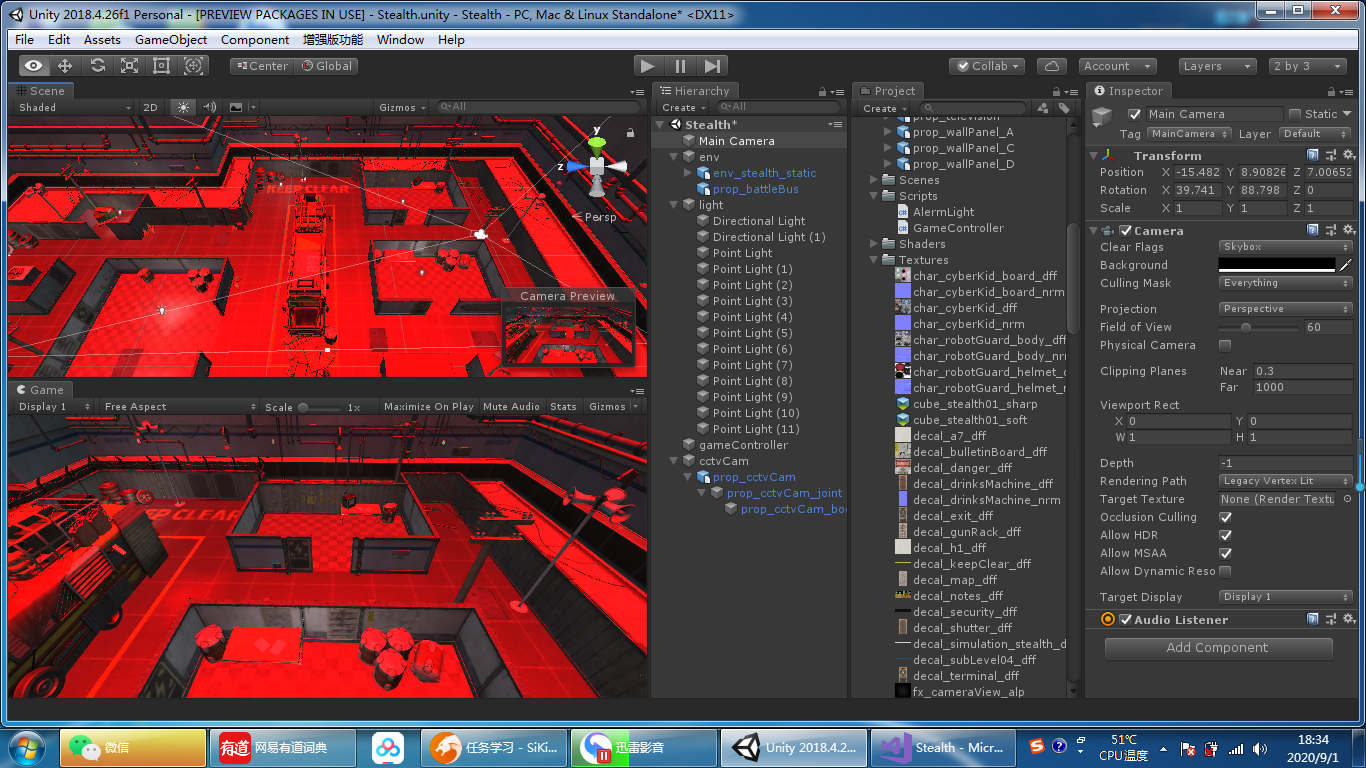Toggle Maximize On Play button
Viewport: 1366px width, 768px height.
click(428, 407)
